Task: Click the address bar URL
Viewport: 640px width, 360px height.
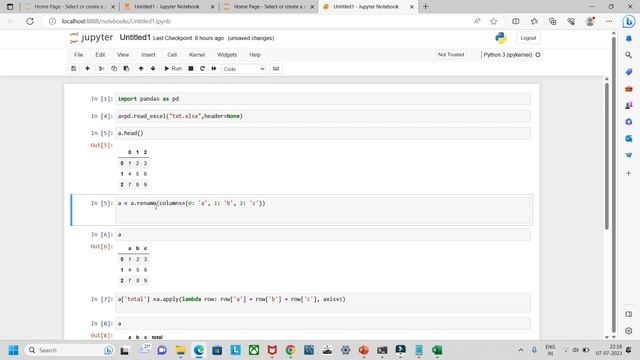Action: click(116, 21)
